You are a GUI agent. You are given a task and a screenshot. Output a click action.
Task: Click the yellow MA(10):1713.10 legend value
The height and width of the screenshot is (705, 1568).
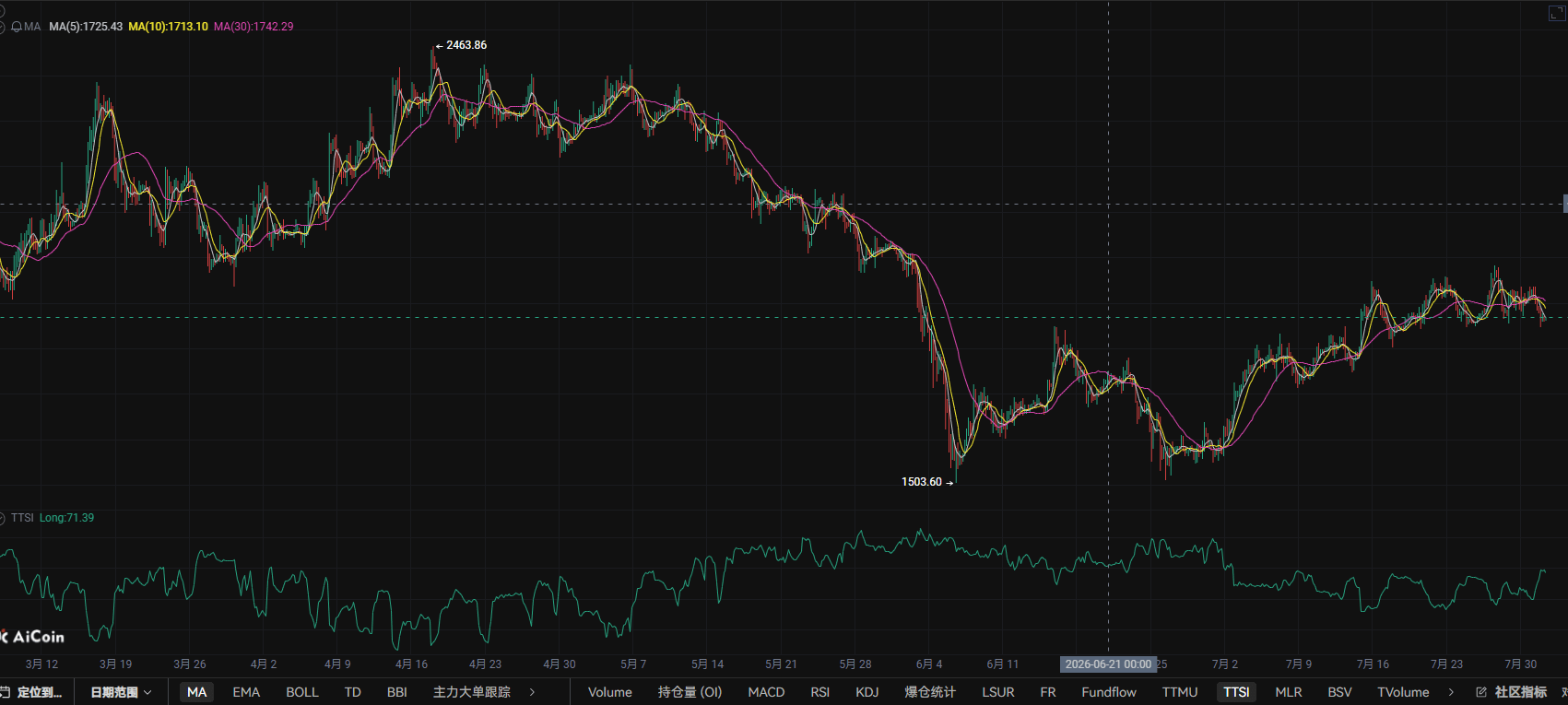click(168, 27)
